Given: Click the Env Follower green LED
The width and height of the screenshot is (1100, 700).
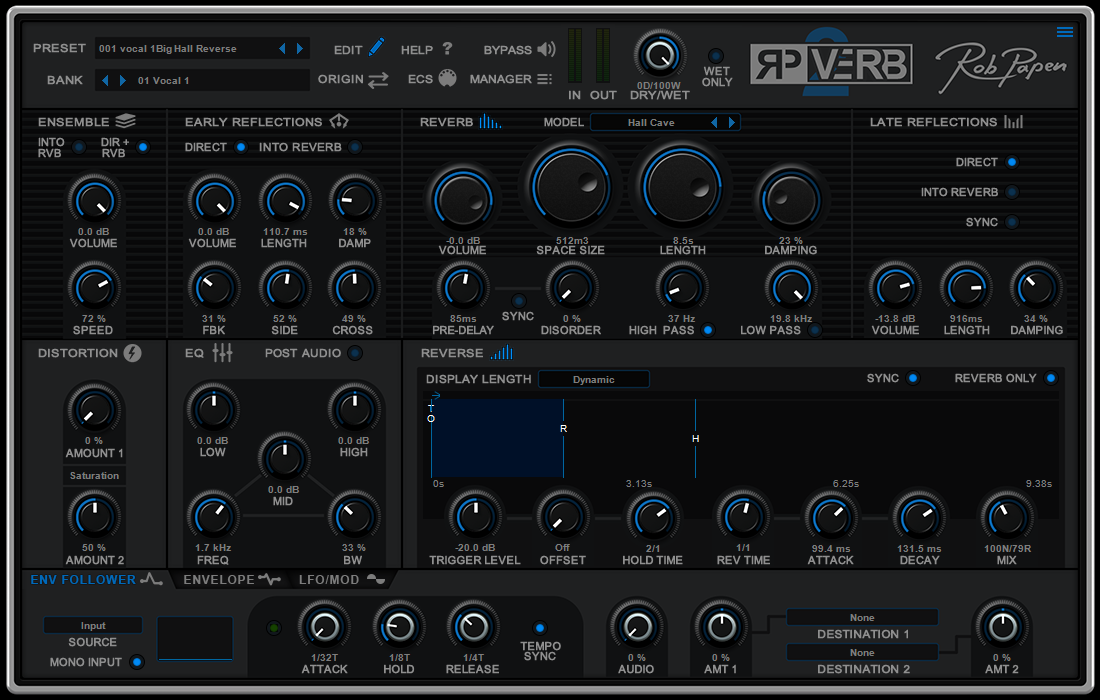Looking at the screenshot, I should [274, 628].
